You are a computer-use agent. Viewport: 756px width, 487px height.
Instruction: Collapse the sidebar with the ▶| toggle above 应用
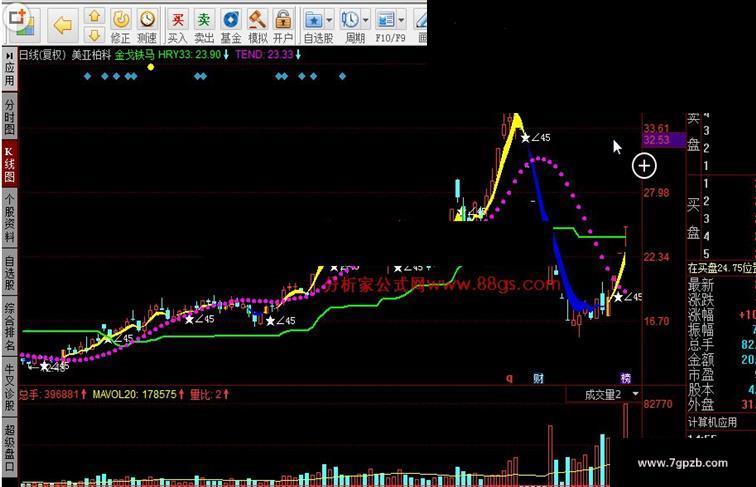tap(9, 55)
